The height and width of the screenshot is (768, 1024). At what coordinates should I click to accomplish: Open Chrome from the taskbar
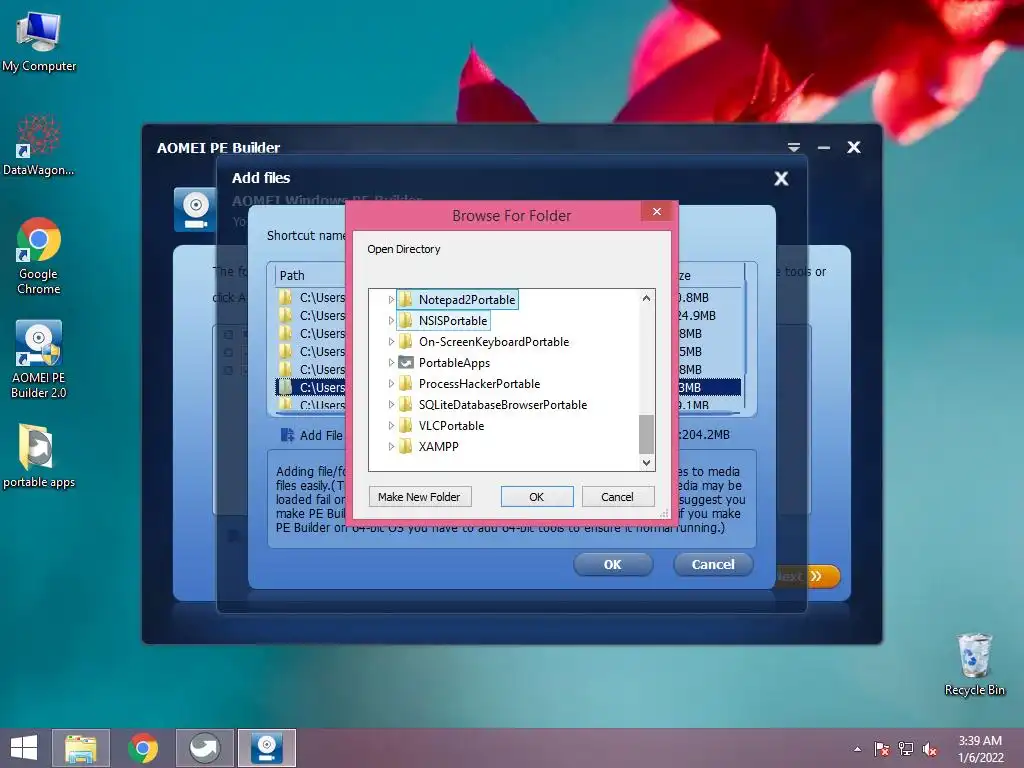coord(143,748)
